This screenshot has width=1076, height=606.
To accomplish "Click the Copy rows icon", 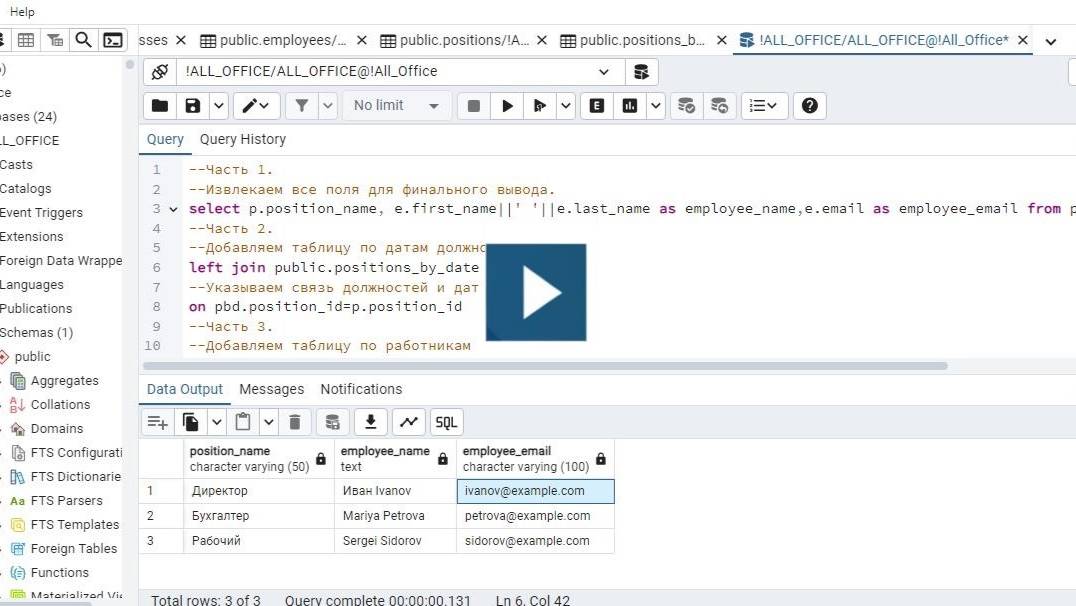I will pyautogui.click(x=191, y=422).
